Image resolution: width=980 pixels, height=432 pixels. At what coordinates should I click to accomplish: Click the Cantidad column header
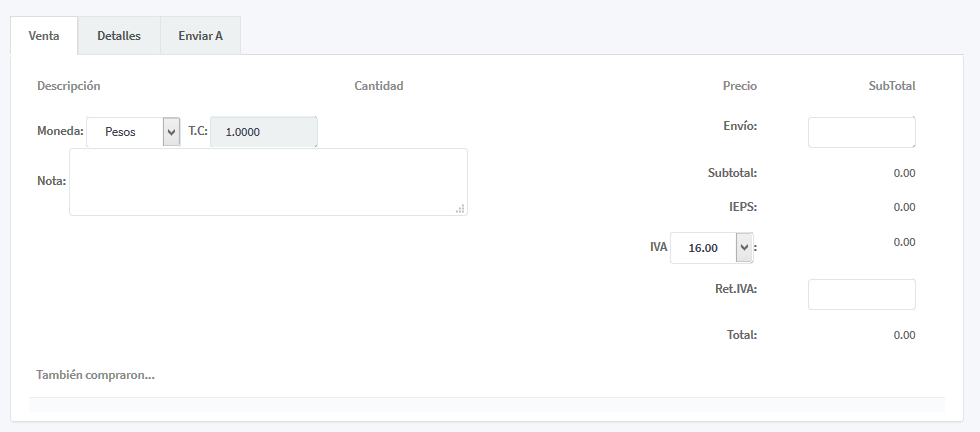[x=379, y=86]
